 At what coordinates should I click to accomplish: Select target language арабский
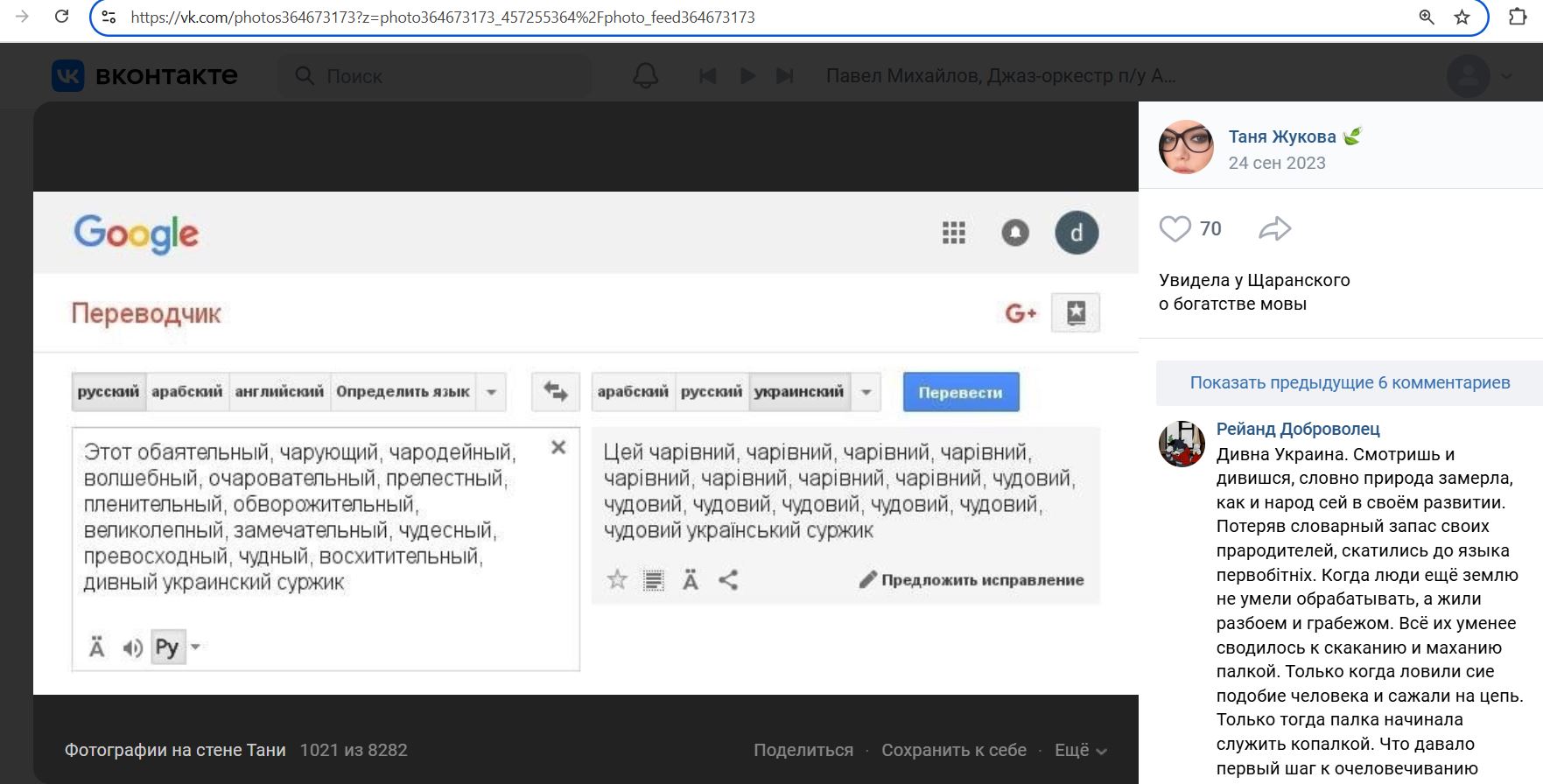[x=633, y=392]
